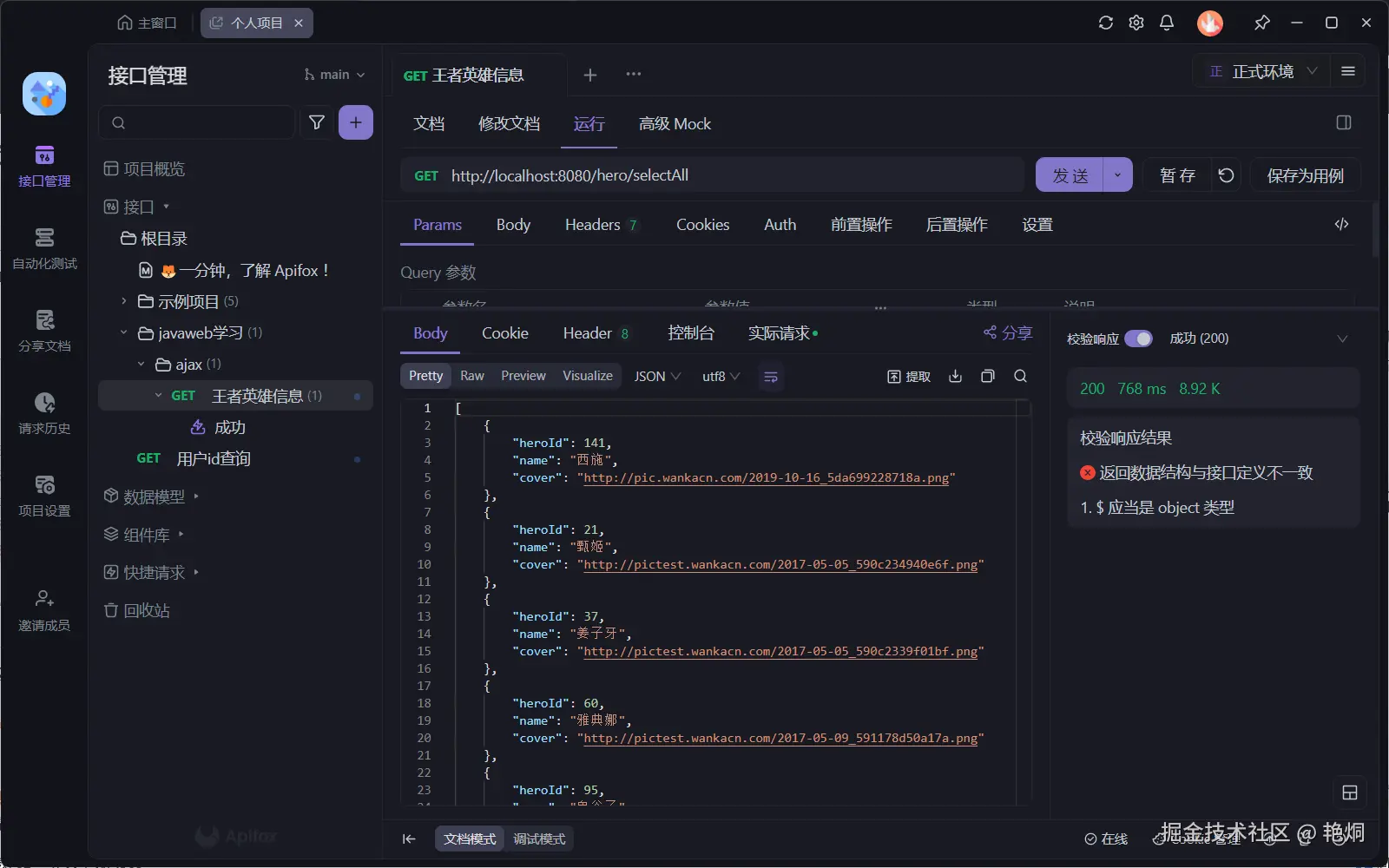The image size is (1389, 868).
Task: Open the 西施 cover image URL
Action: coord(766,477)
